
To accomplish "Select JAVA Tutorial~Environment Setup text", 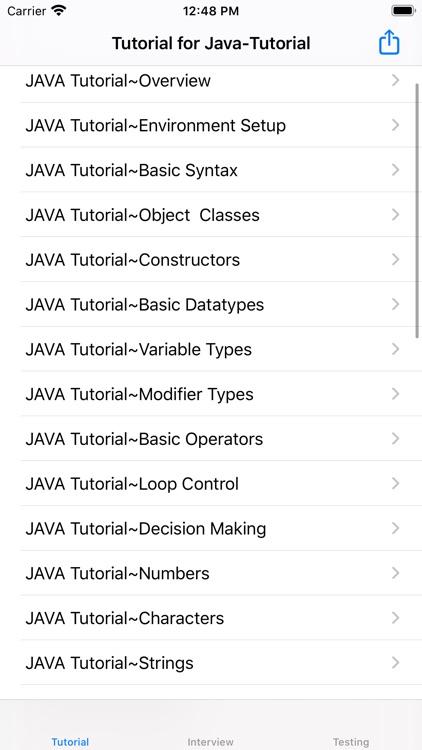I will (155, 125).
